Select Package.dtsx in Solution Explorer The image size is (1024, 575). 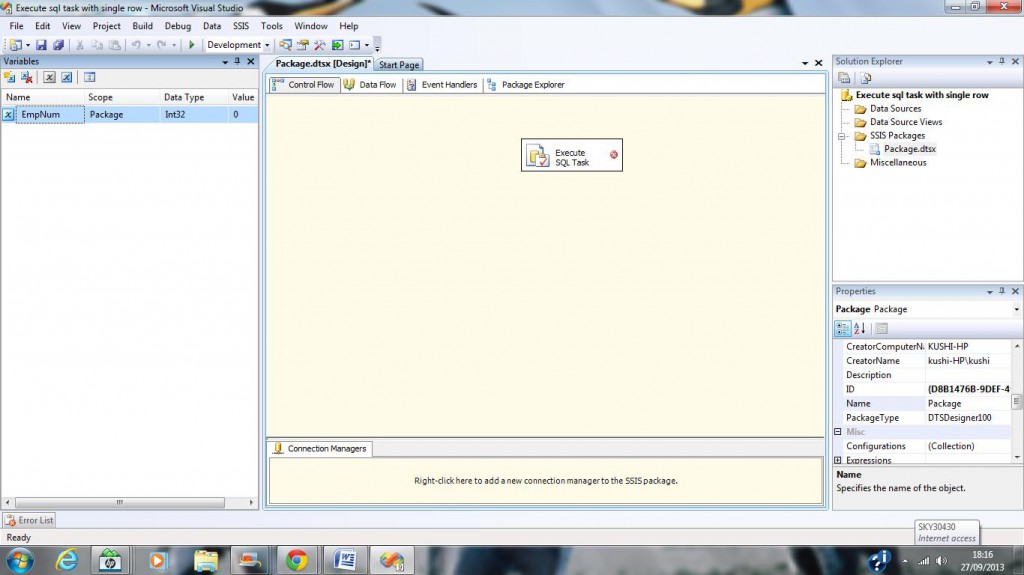[x=909, y=149]
